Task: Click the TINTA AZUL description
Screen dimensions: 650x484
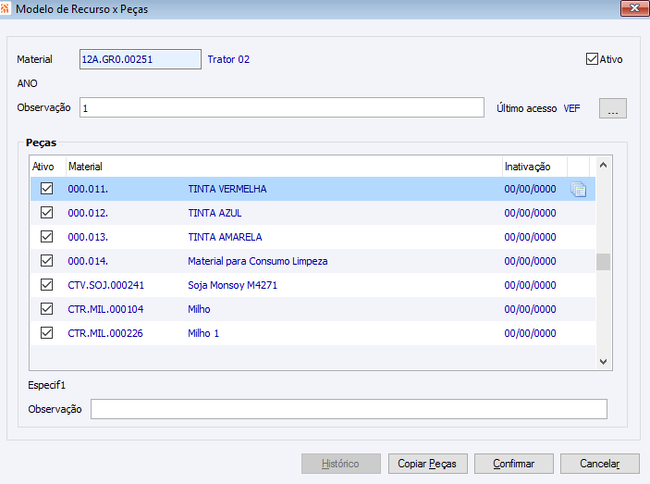Action: click(214, 213)
